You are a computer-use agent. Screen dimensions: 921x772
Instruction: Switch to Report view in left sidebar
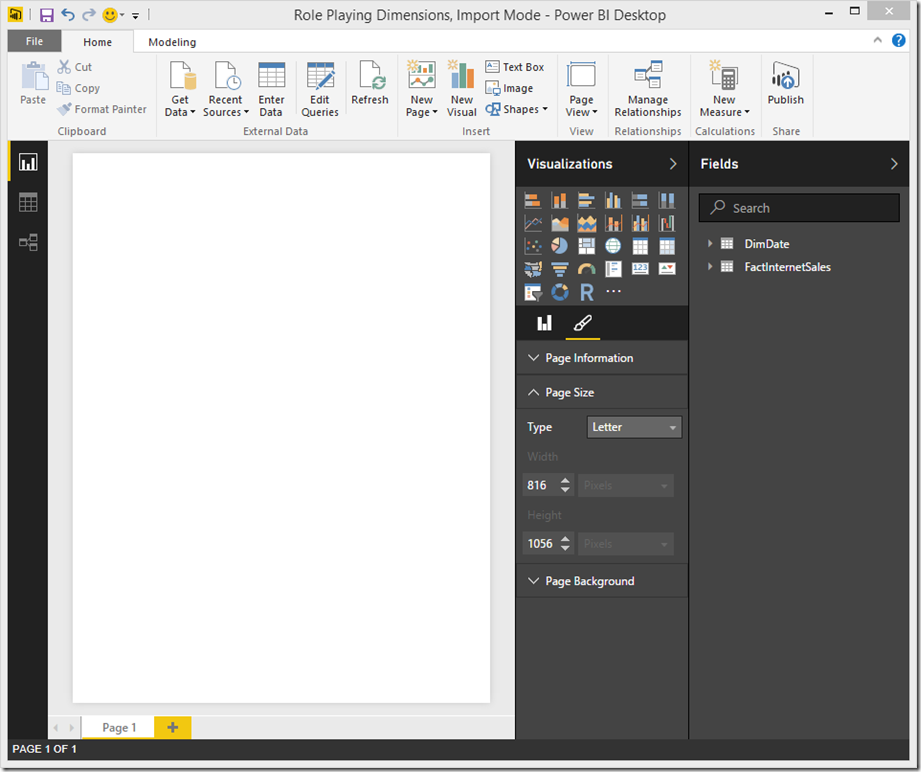pyautogui.click(x=28, y=162)
